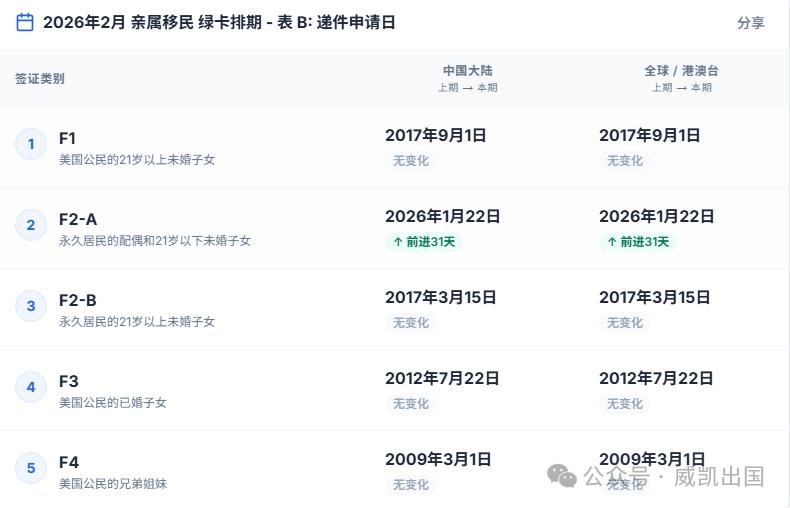
Task: Click the calendar icon beside the title
Action: click(25, 22)
